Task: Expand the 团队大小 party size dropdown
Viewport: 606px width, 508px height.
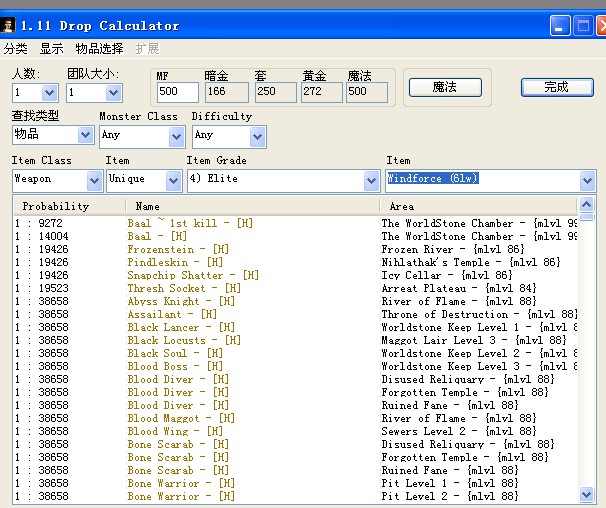Action: pos(114,93)
